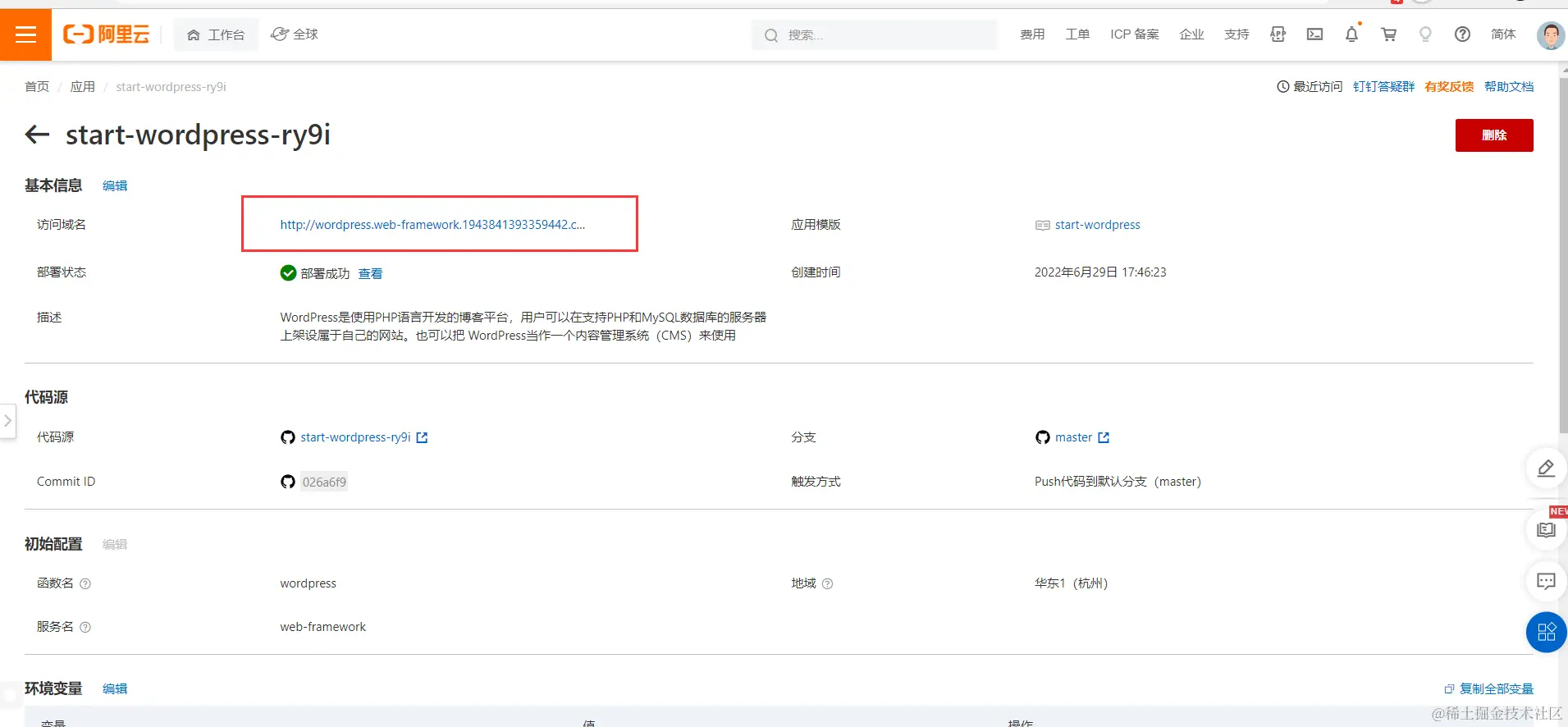1568x727 pixels.
Task: Click the floating pencil edit icon
Action: pos(1546,469)
